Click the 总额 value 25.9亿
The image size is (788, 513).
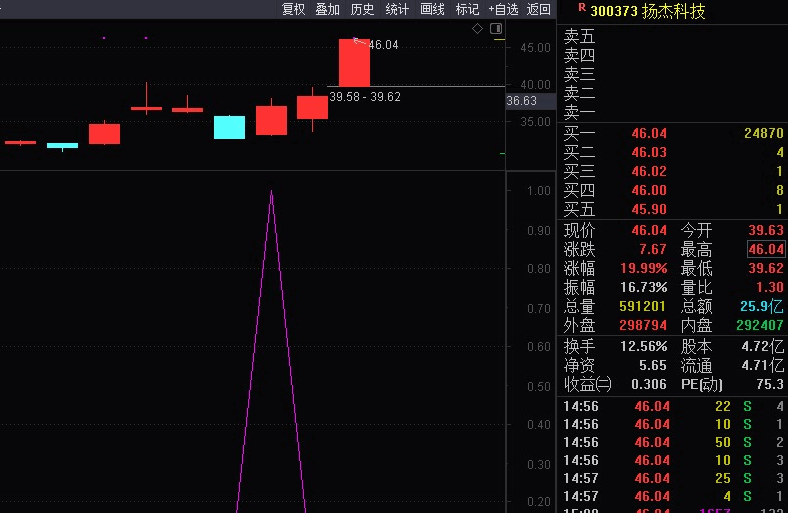tap(762, 306)
